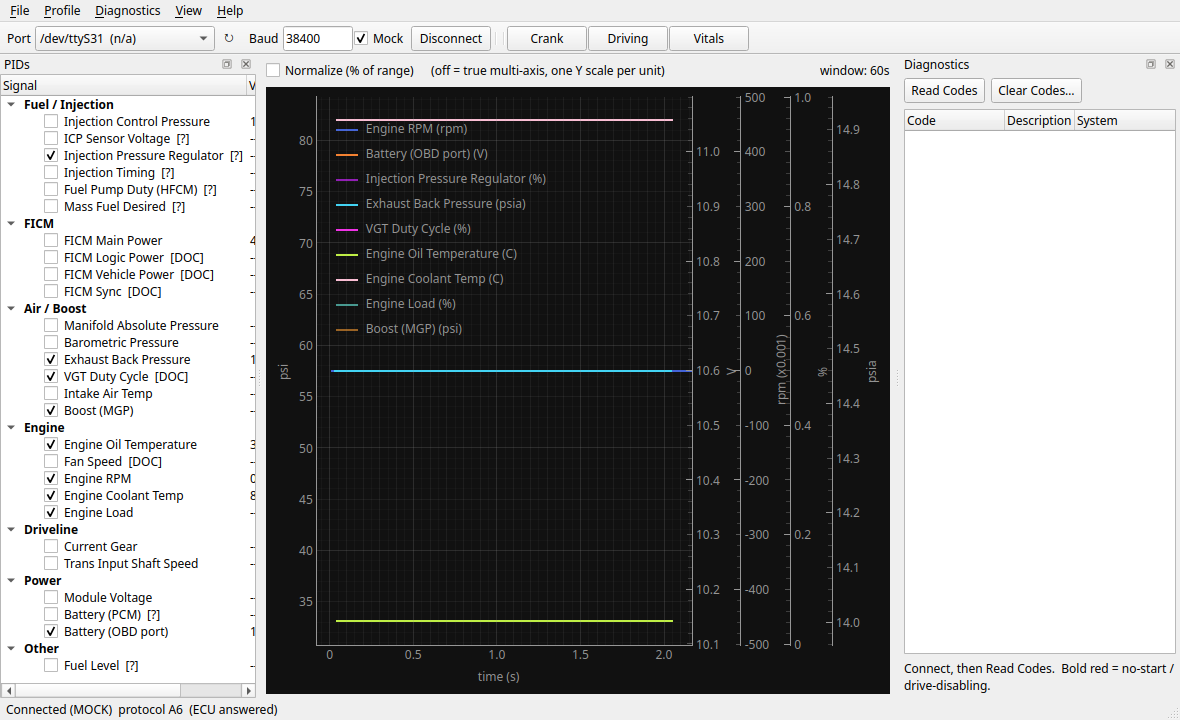
Task: Close the PIDs panel
Action: 245,64
